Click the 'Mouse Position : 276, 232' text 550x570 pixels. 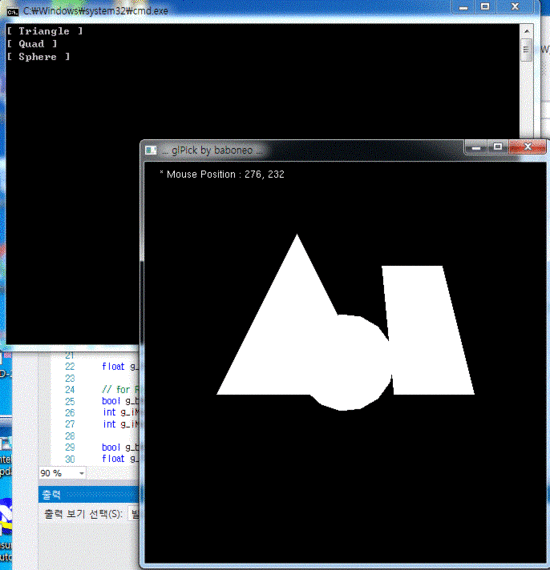coord(225,174)
